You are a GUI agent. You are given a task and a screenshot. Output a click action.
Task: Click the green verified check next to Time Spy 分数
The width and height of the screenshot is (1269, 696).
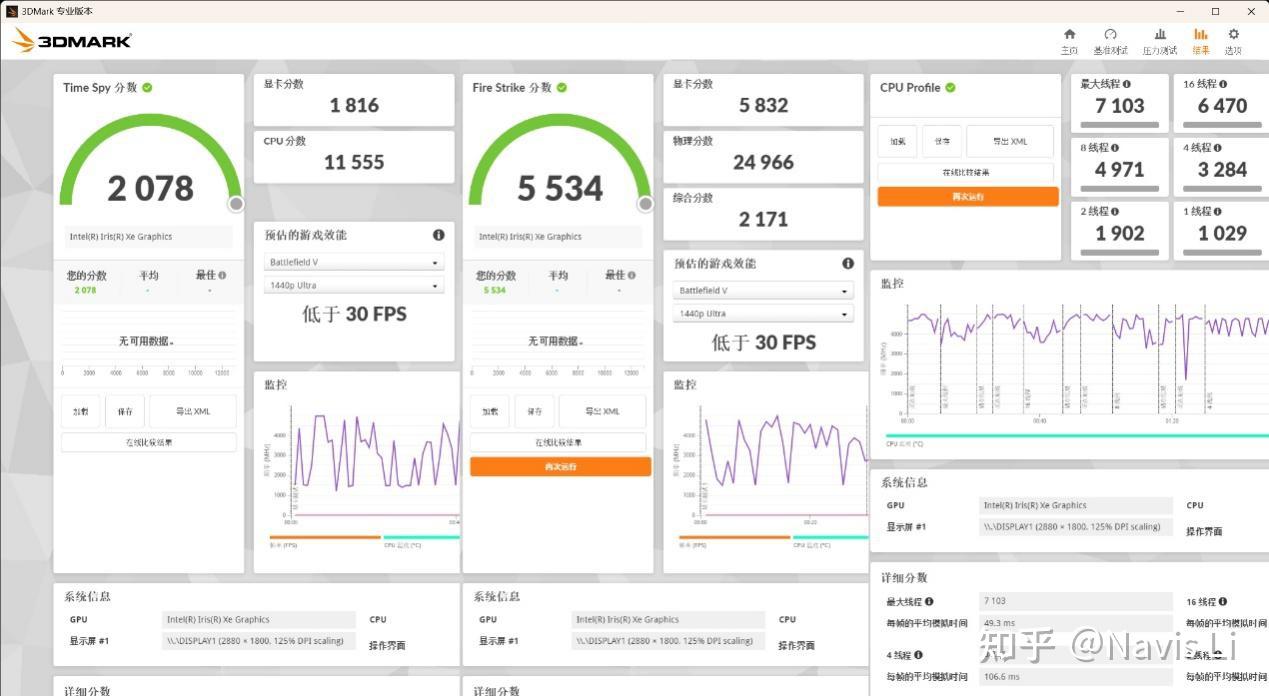[147, 87]
